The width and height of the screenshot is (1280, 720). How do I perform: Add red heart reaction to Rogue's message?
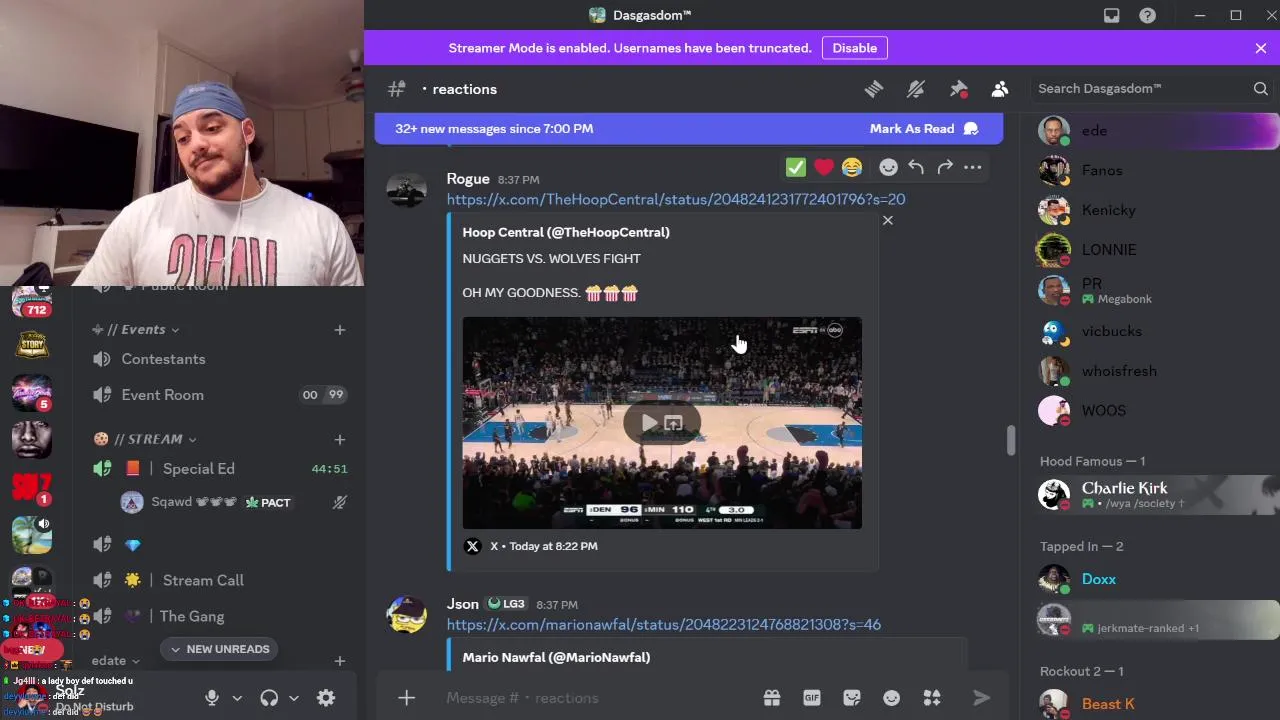[x=824, y=167]
